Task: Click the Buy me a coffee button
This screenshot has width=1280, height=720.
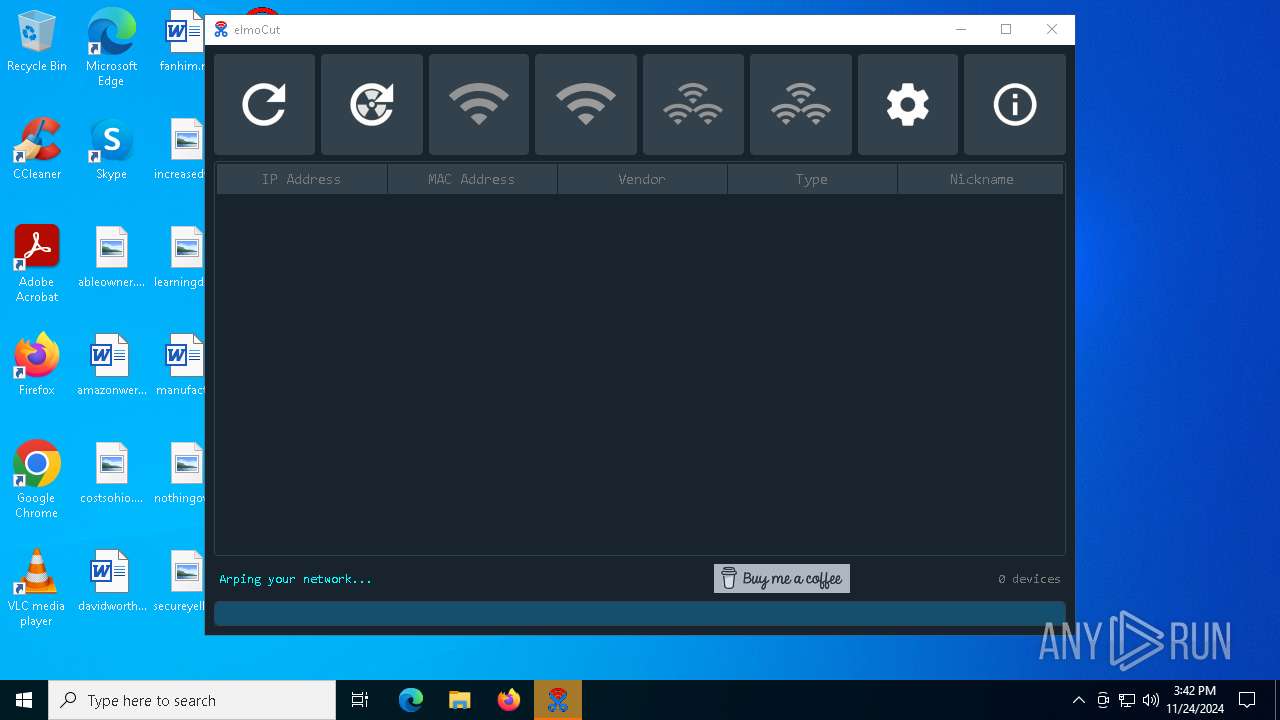Action: coord(782,578)
